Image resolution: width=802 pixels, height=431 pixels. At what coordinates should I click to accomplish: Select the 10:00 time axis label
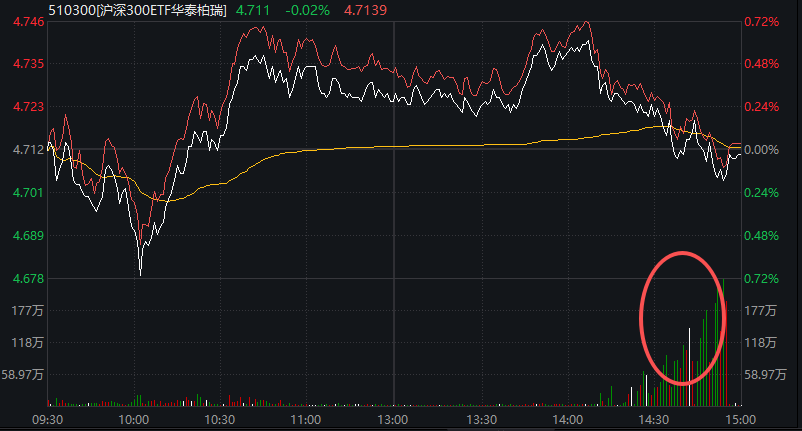pyautogui.click(x=133, y=420)
